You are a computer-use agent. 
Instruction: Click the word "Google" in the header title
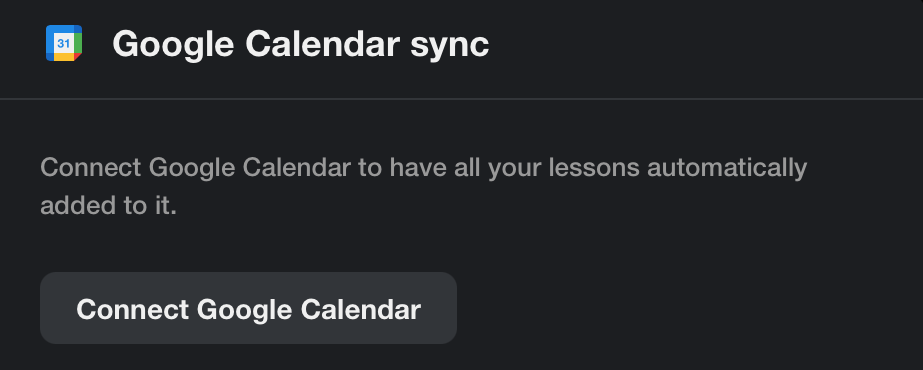pos(174,45)
